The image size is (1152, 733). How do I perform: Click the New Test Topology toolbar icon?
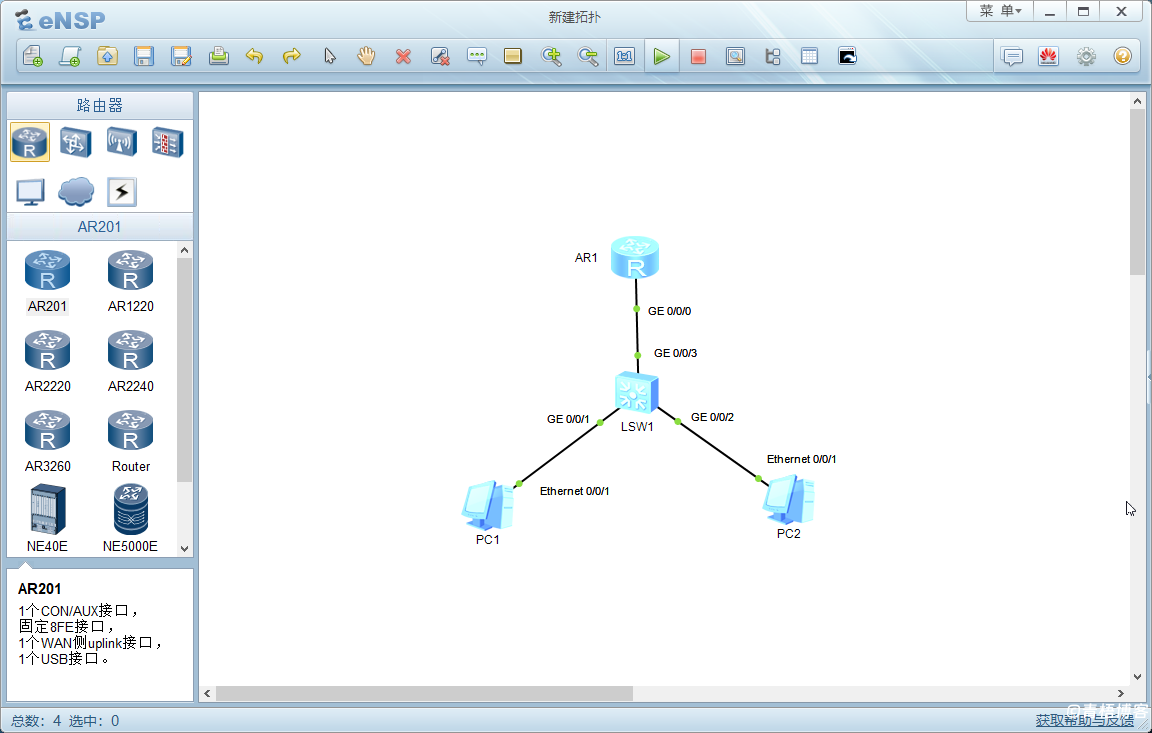pyautogui.click(x=71, y=57)
